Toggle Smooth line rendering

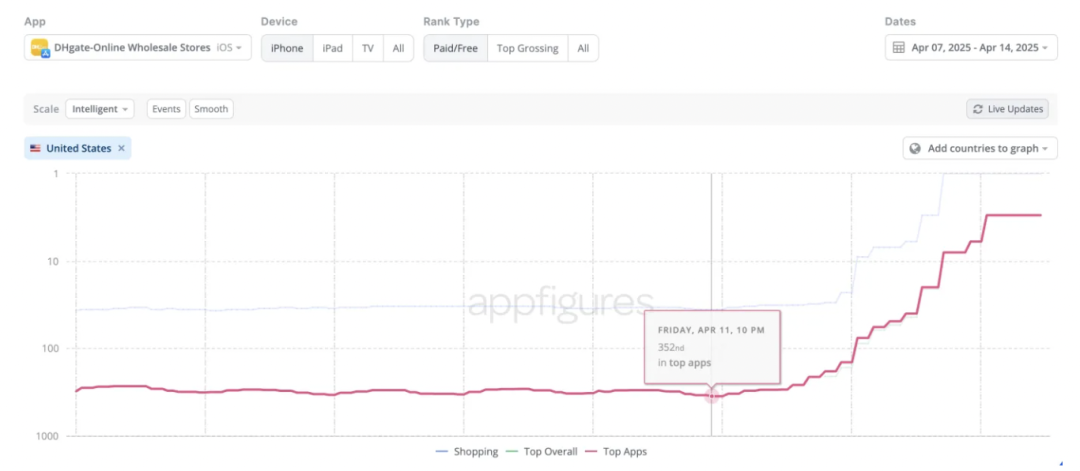[211, 109]
